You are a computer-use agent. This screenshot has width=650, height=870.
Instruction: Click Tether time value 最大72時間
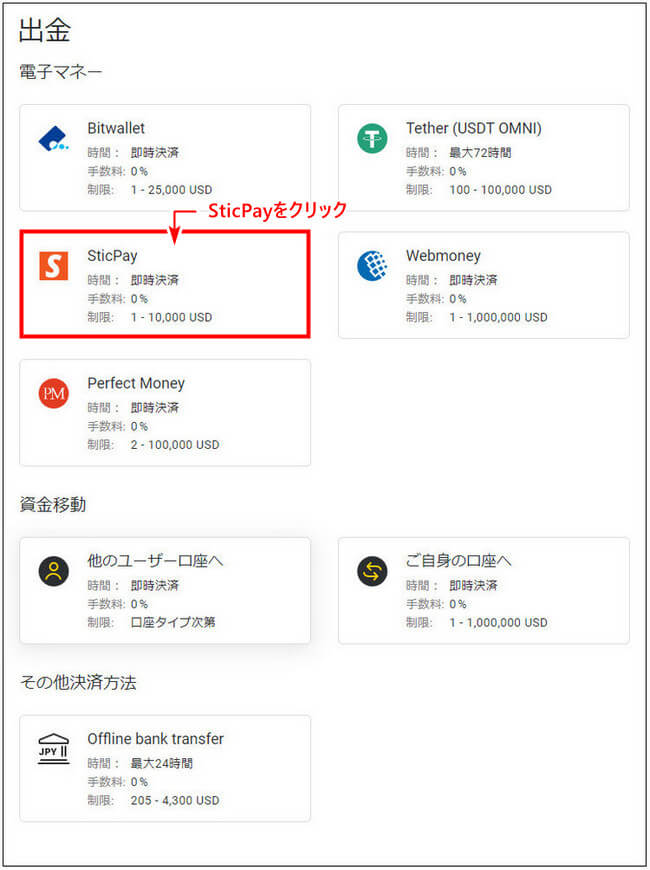pos(480,153)
